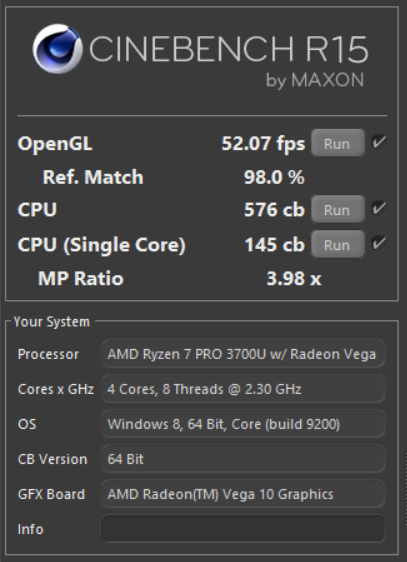Image resolution: width=407 pixels, height=562 pixels.
Task: Click the 145 cb single core score
Action: click(x=274, y=245)
